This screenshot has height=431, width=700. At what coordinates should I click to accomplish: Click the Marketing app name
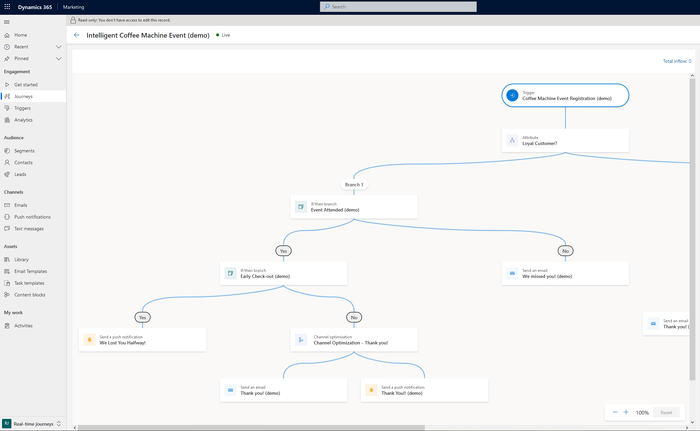pyautogui.click(x=73, y=7)
